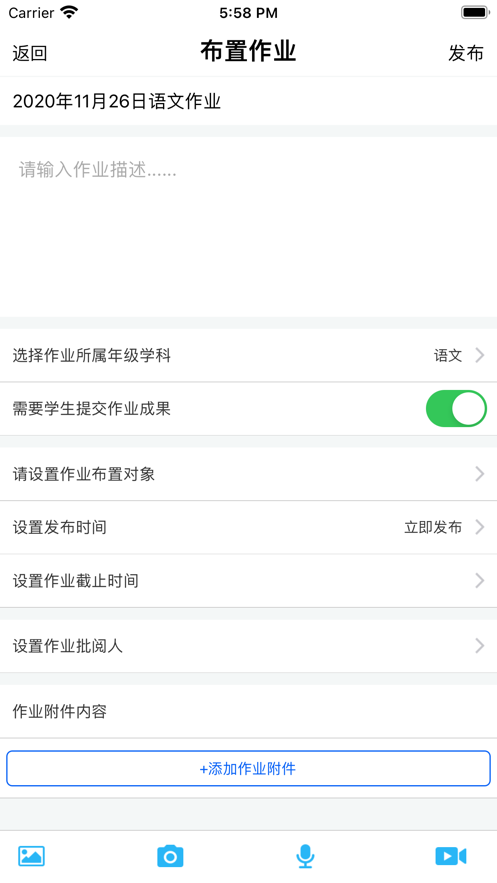Open 设置作业批阅人 chevron
Viewport: 497px width, 883px height.
(480, 645)
